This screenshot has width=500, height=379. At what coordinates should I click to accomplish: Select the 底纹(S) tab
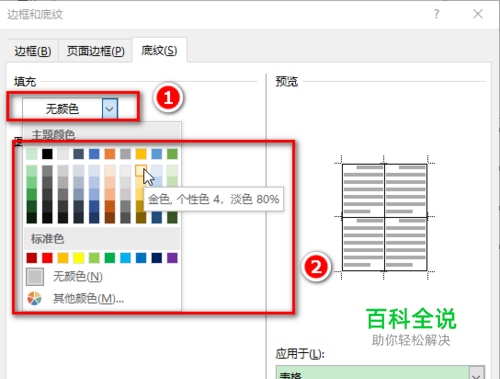pyautogui.click(x=159, y=50)
